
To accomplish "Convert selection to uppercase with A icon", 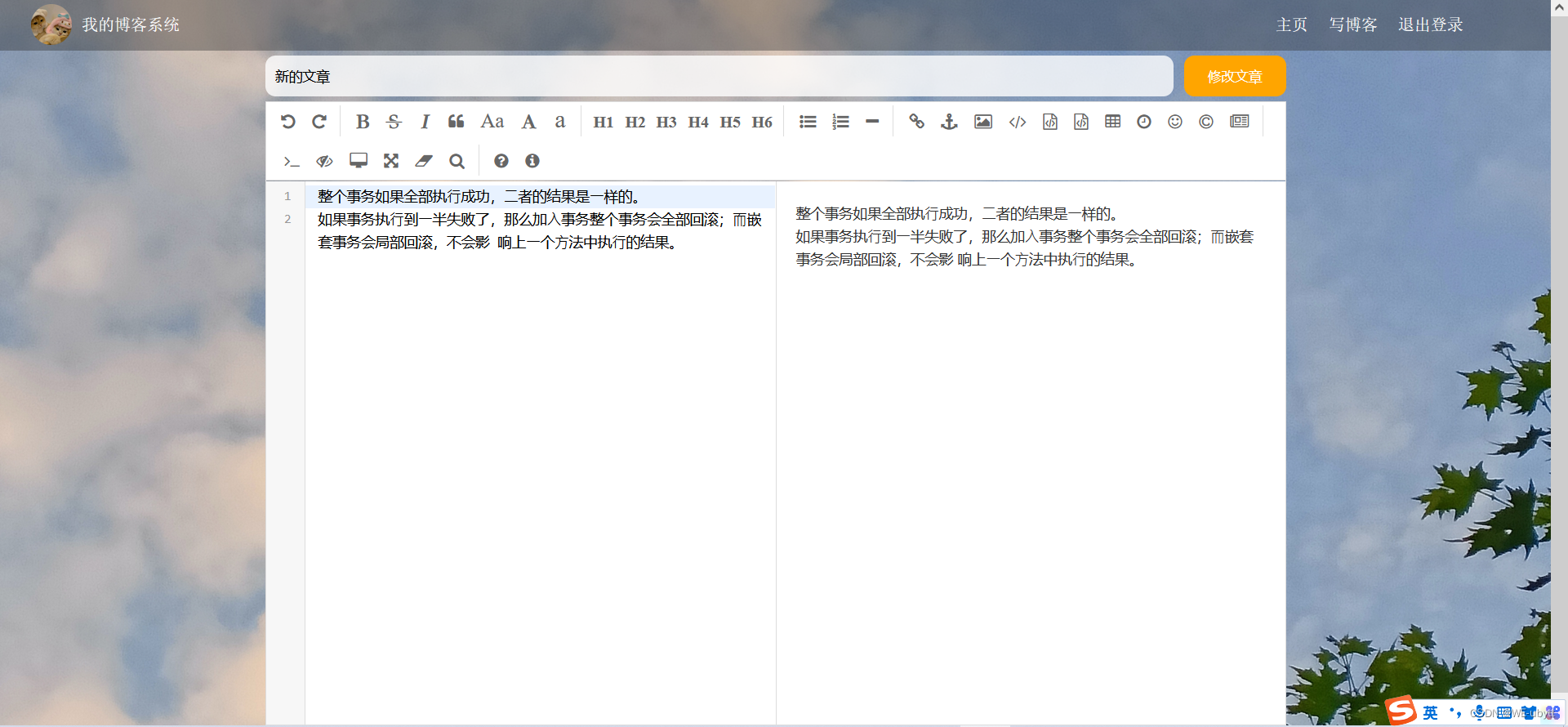I will [529, 122].
